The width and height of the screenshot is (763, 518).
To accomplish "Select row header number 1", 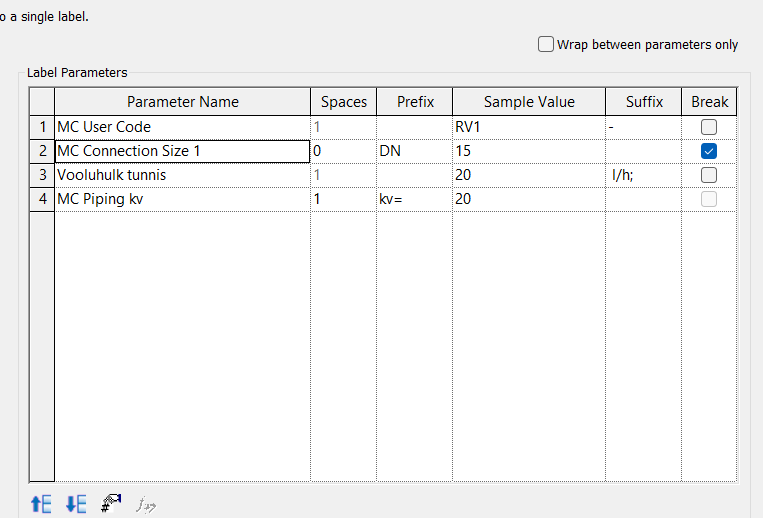I will point(42,127).
